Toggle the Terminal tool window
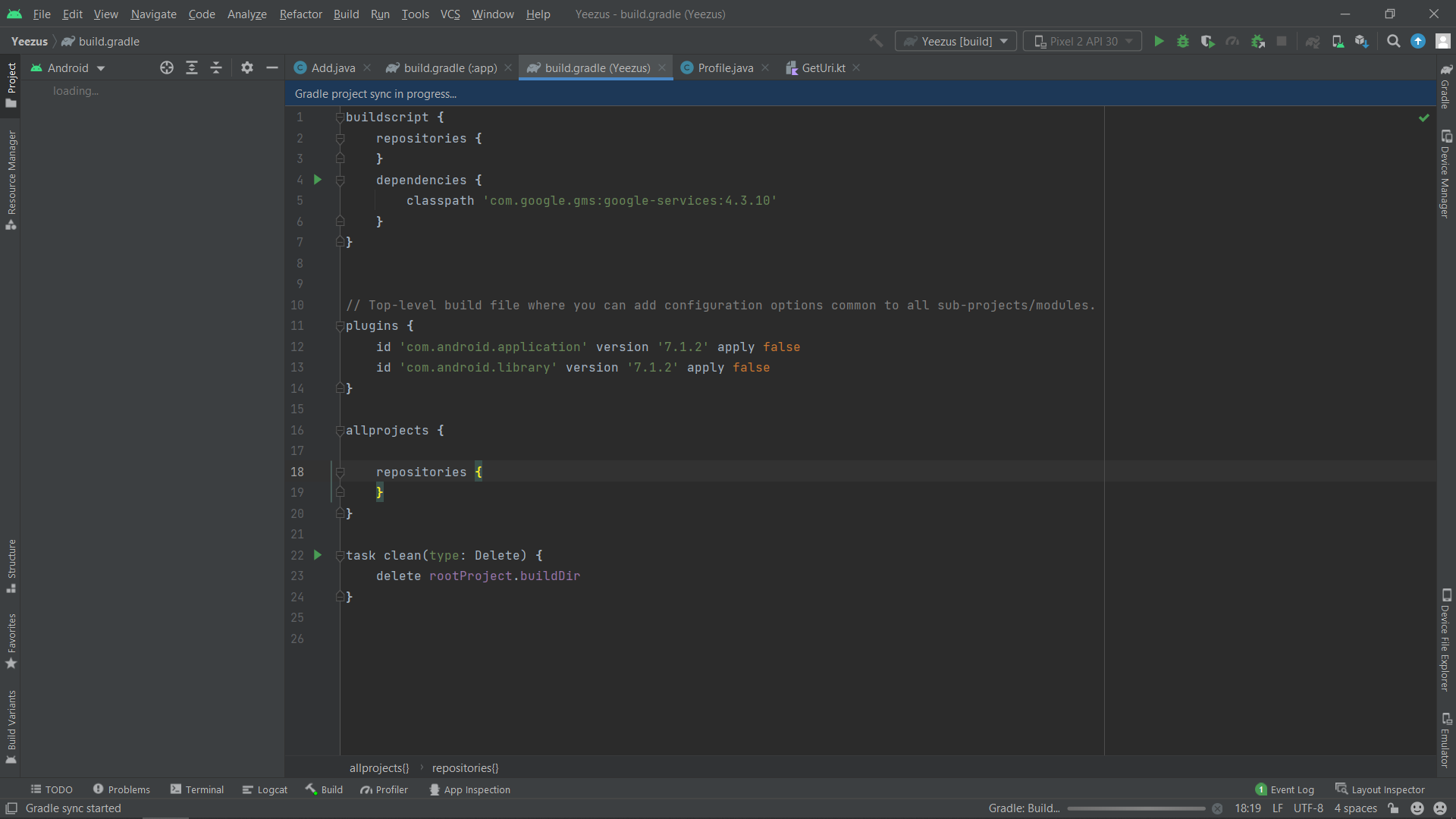 click(x=196, y=789)
